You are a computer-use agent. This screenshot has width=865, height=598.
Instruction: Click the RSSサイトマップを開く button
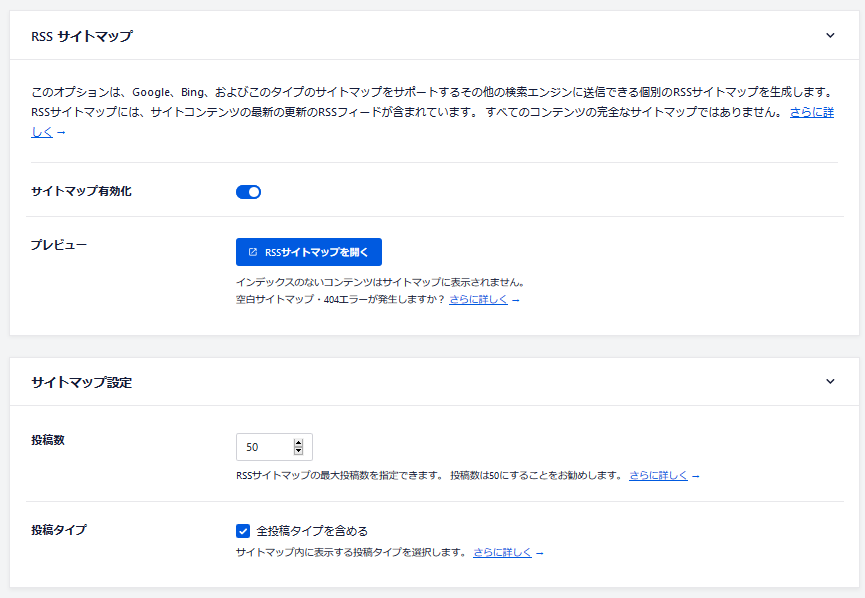308,252
